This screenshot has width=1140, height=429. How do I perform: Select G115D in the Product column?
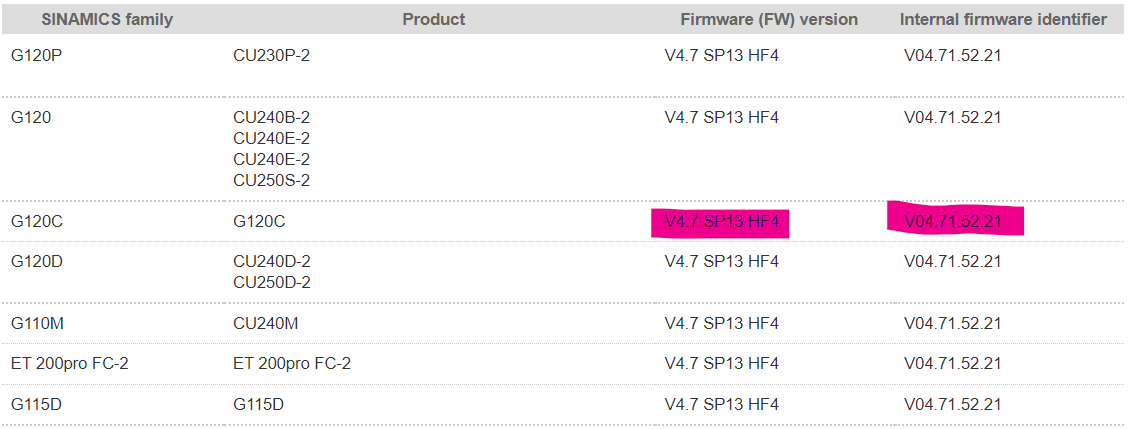point(258,404)
